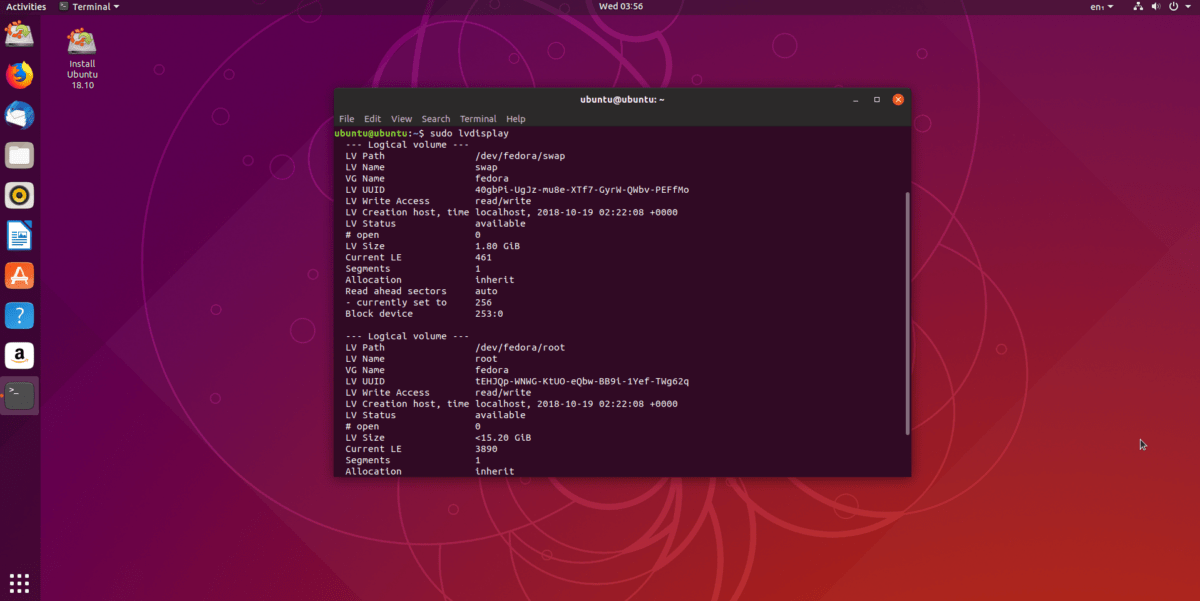Click the Current LE value 3890
The width and height of the screenshot is (1200, 601).
pyautogui.click(x=487, y=449)
